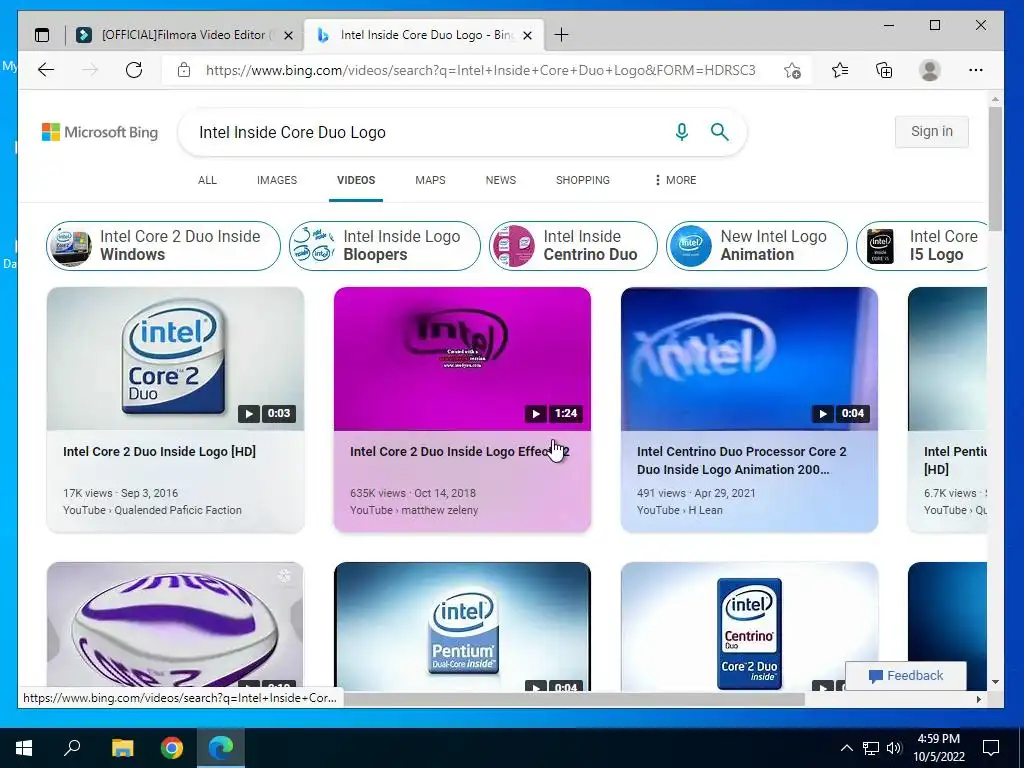1024x768 pixels.
Task: Open Intel Centrino Core 2 Duo thumbnail
Action: [749, 626]
